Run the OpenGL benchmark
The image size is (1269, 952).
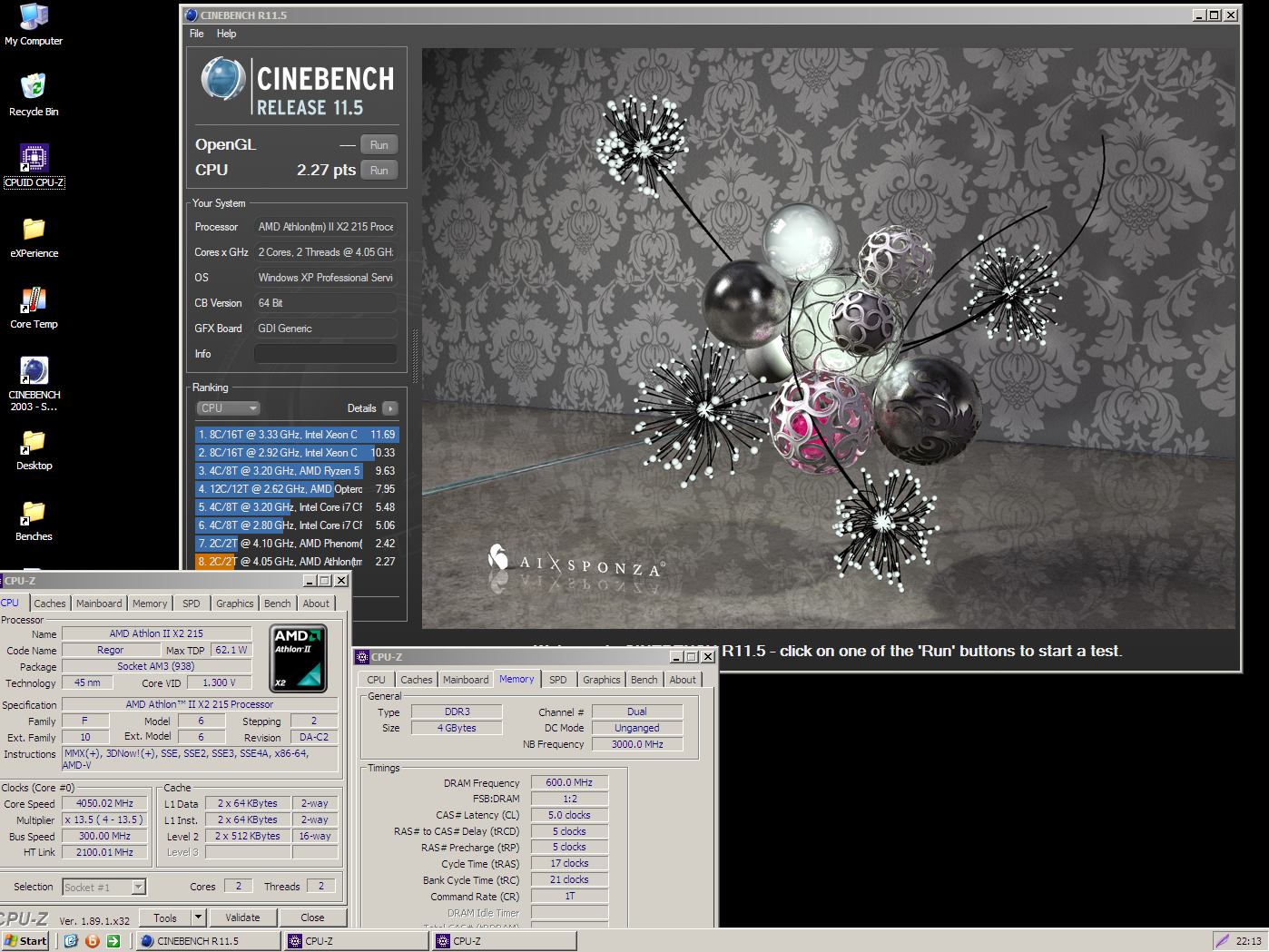379,145
